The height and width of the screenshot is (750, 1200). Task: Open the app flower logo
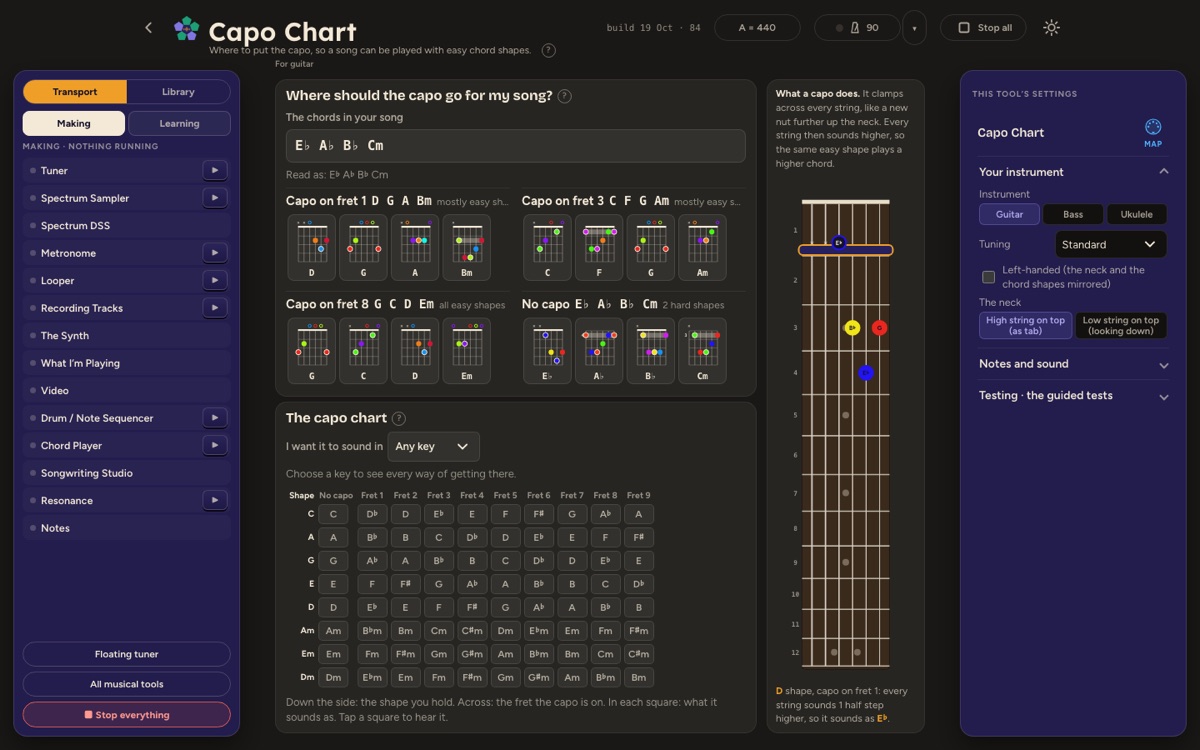(186, 28)
